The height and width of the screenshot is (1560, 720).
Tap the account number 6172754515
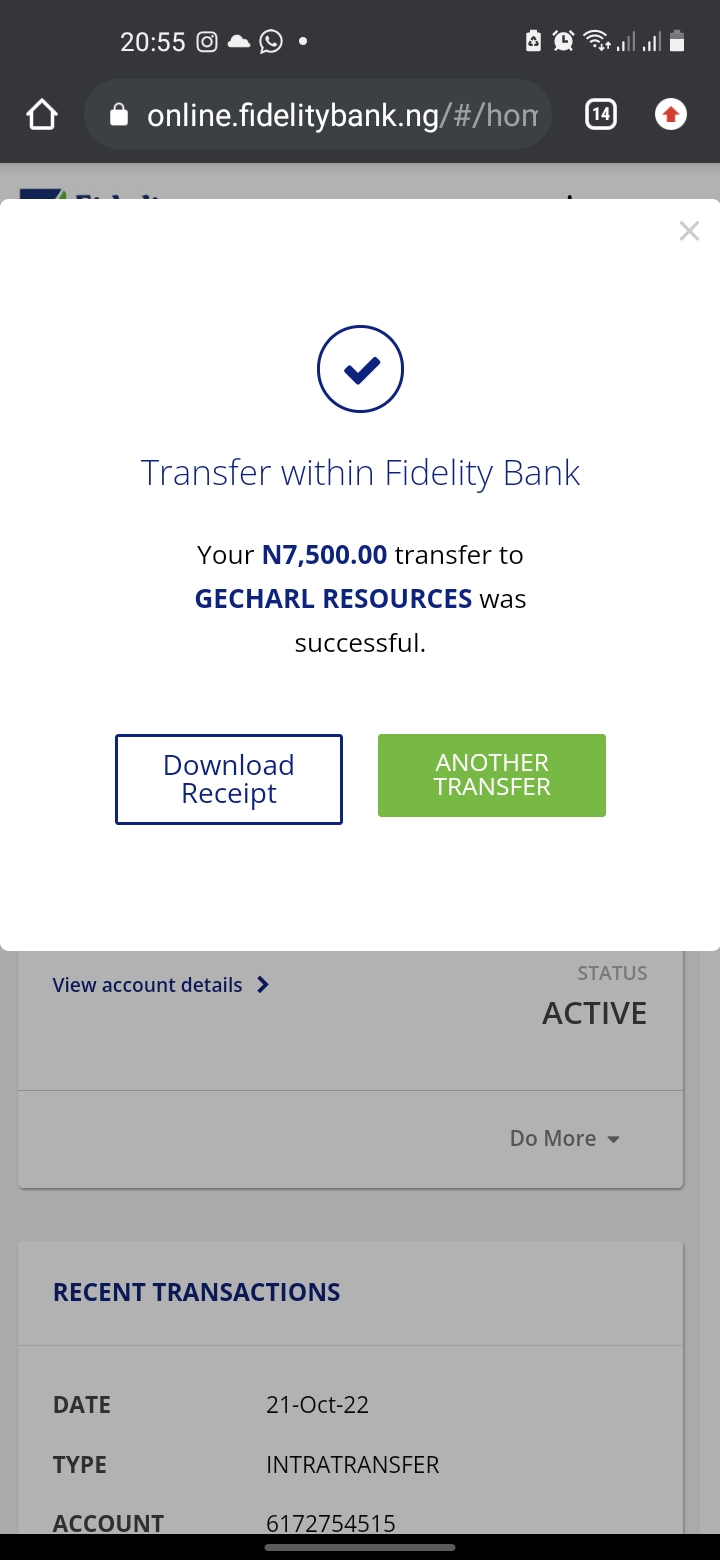331,1523
